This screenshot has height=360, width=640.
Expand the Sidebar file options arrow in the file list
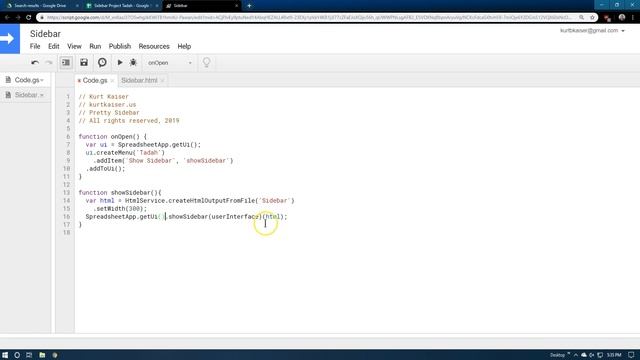[x=42, y=96]
